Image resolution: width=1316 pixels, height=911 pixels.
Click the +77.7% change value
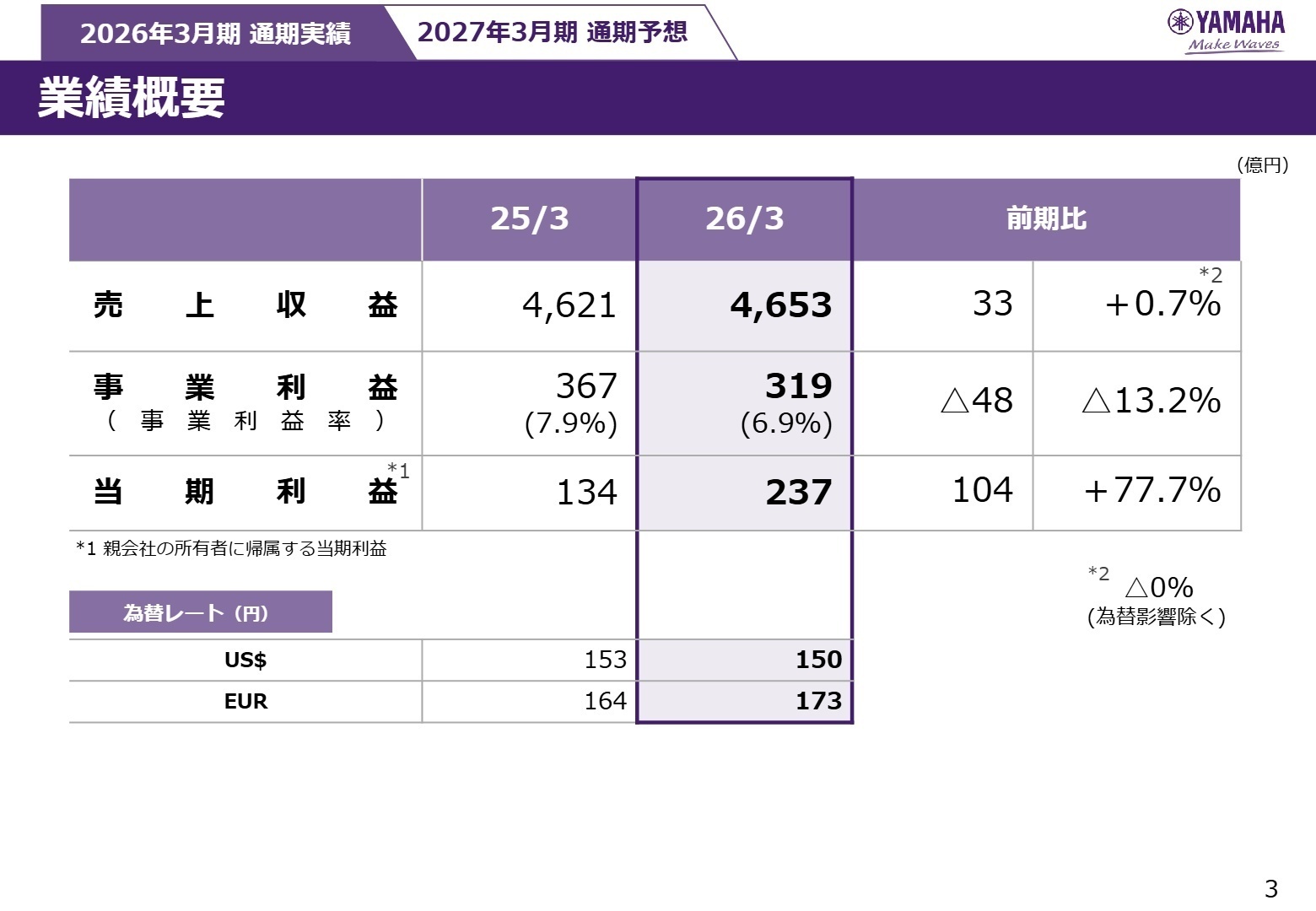1152,489
